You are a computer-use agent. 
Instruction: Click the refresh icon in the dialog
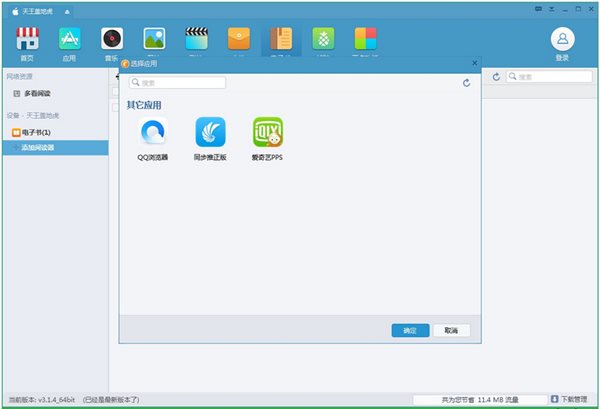466,83
